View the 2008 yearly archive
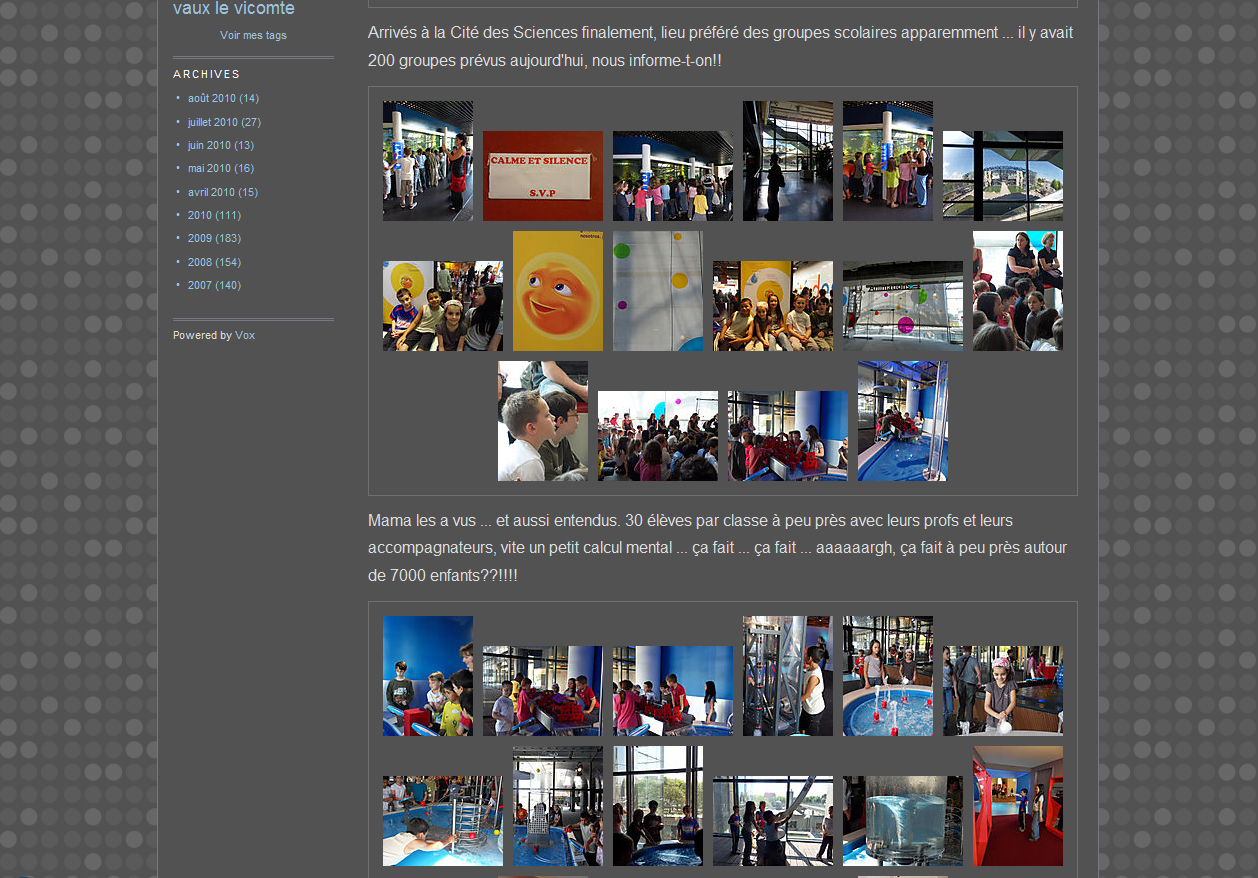Image resolution: width=1258 pixels, height=878 pixels. [200, 262]
